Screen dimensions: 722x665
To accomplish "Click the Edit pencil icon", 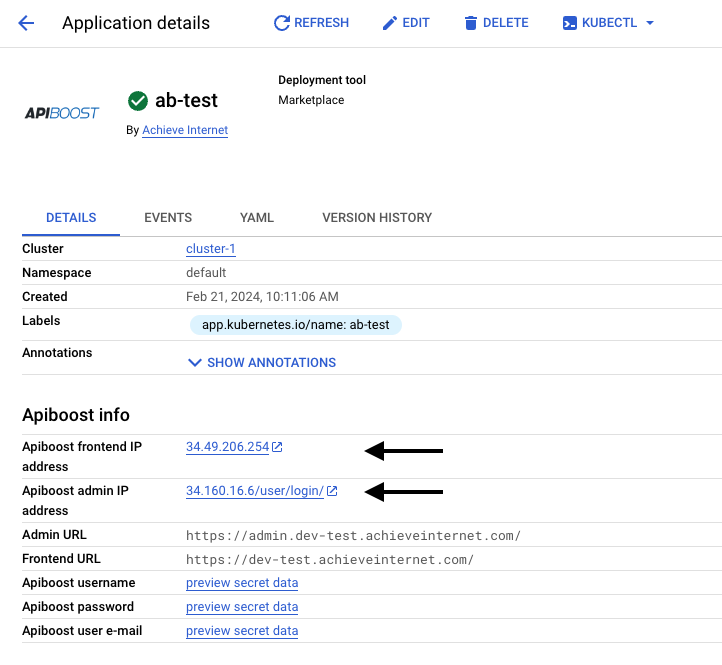I will 390,23.
